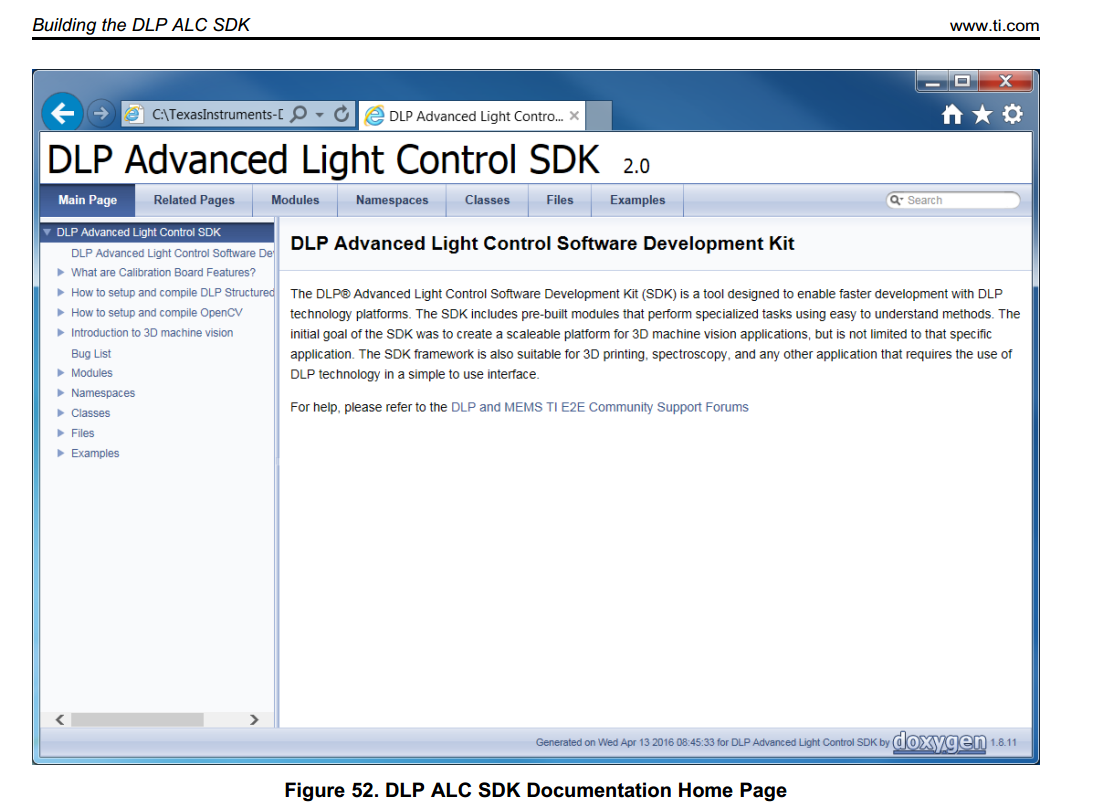Click the browser forward arrow button
The width and height of the screenshot is (1096, 809).
101,113
